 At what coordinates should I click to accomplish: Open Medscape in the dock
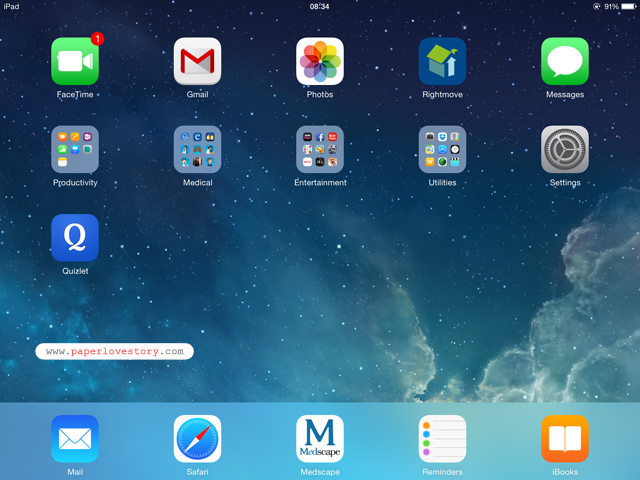[x=320, y=439]
